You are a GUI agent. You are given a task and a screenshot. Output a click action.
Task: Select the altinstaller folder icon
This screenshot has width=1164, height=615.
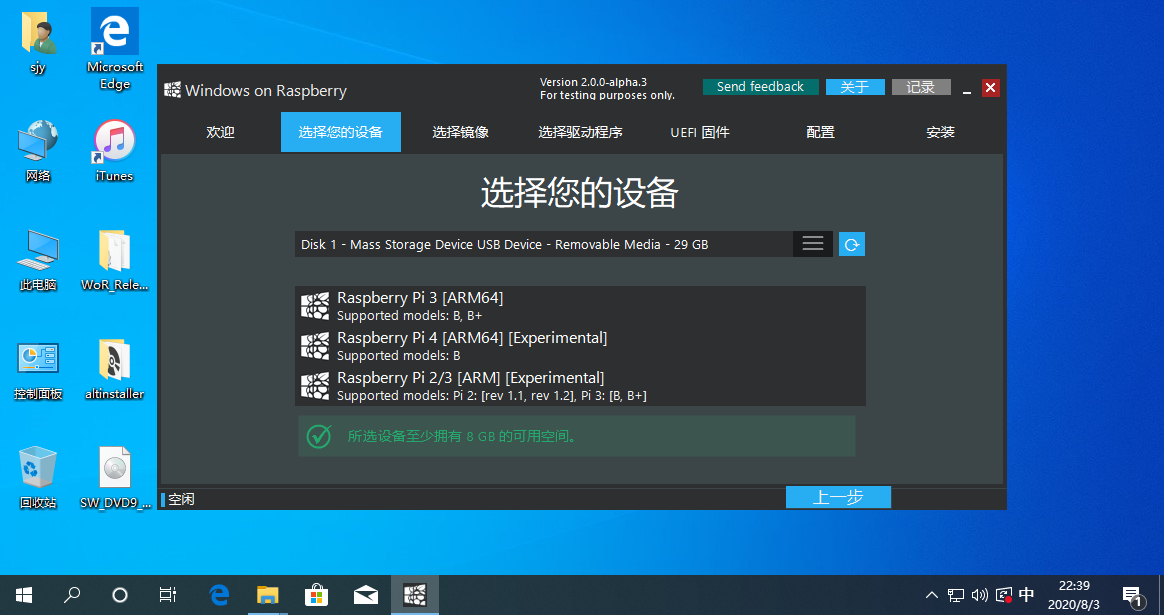114,369
